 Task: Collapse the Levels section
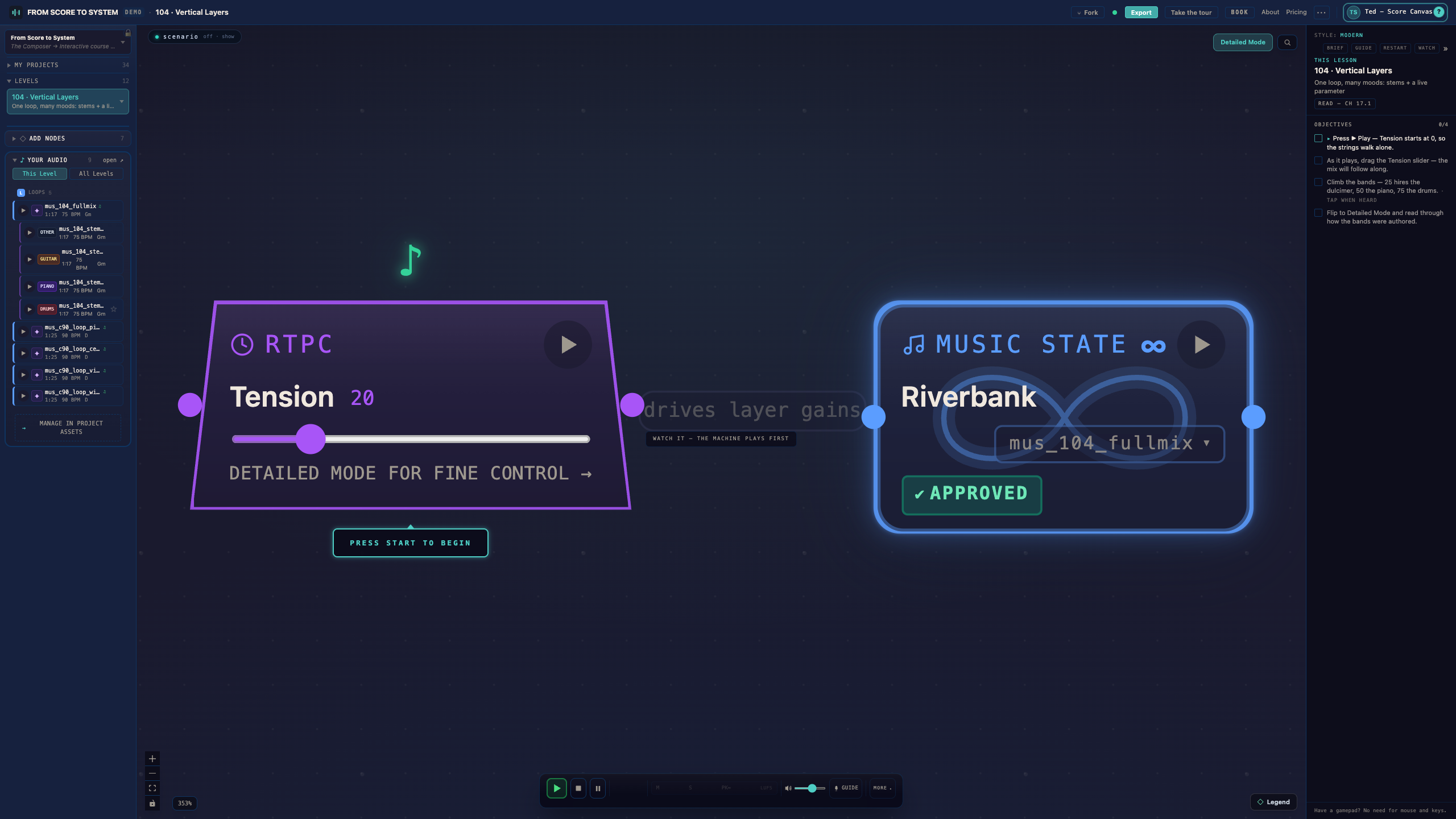pos(68,81)
